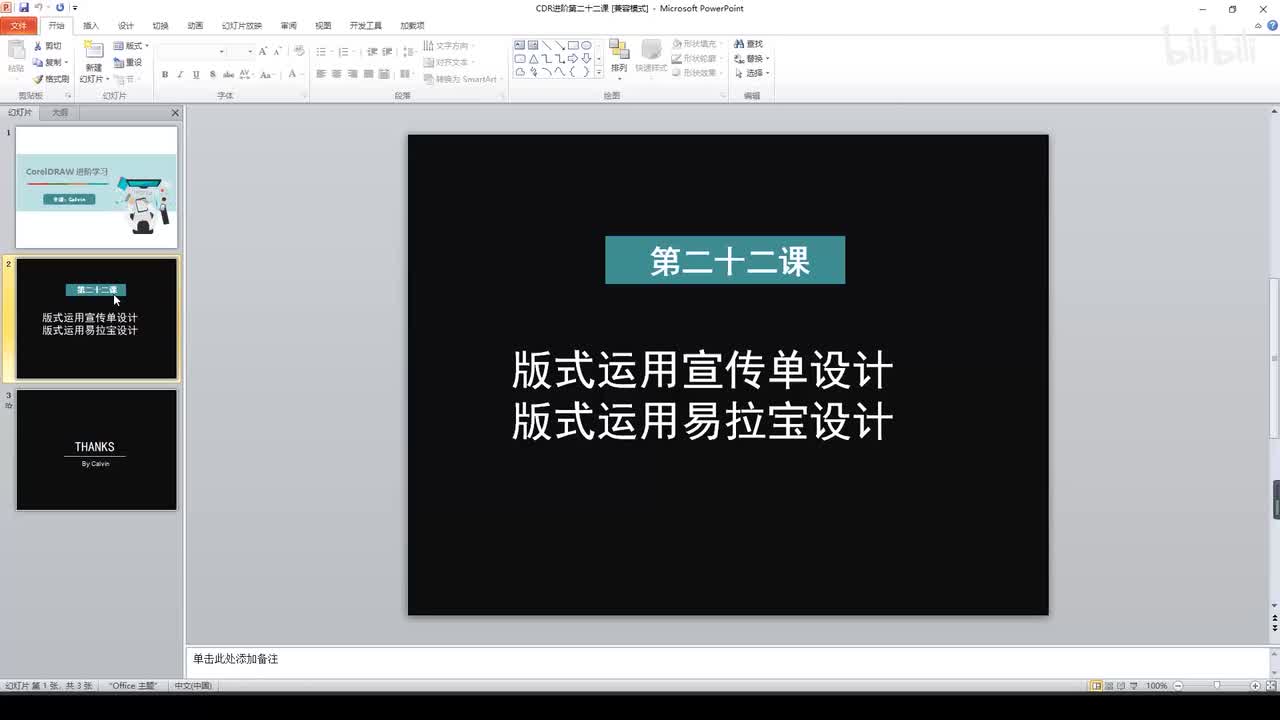Screen dimensions: 1280x720
Task: Open Find with the binoculars 查找 button
Action: point(749,44)
